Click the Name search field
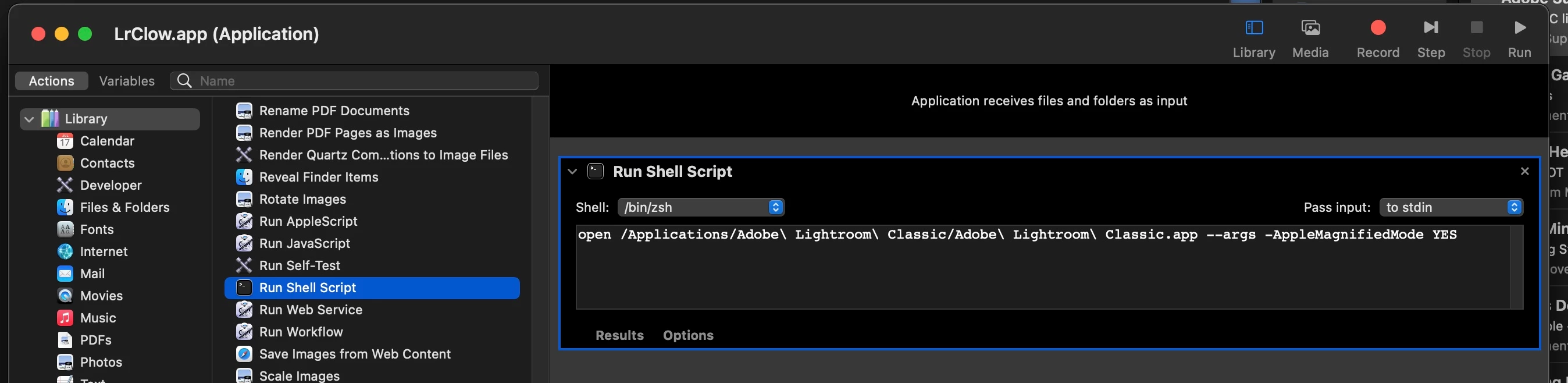This screenshot has width=1568, height=383. point(354,81)
